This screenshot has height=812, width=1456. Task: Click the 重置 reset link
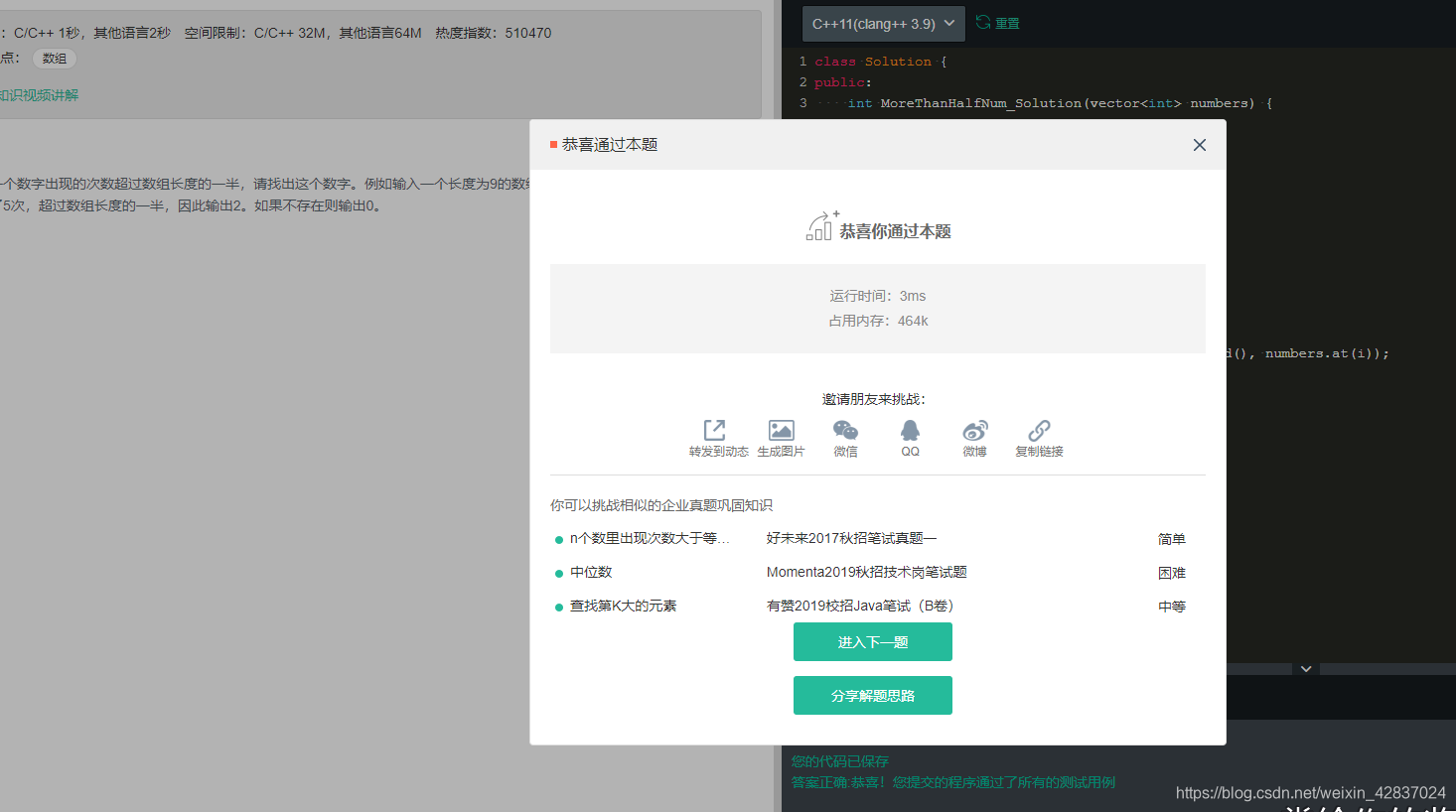coord(998,23)
